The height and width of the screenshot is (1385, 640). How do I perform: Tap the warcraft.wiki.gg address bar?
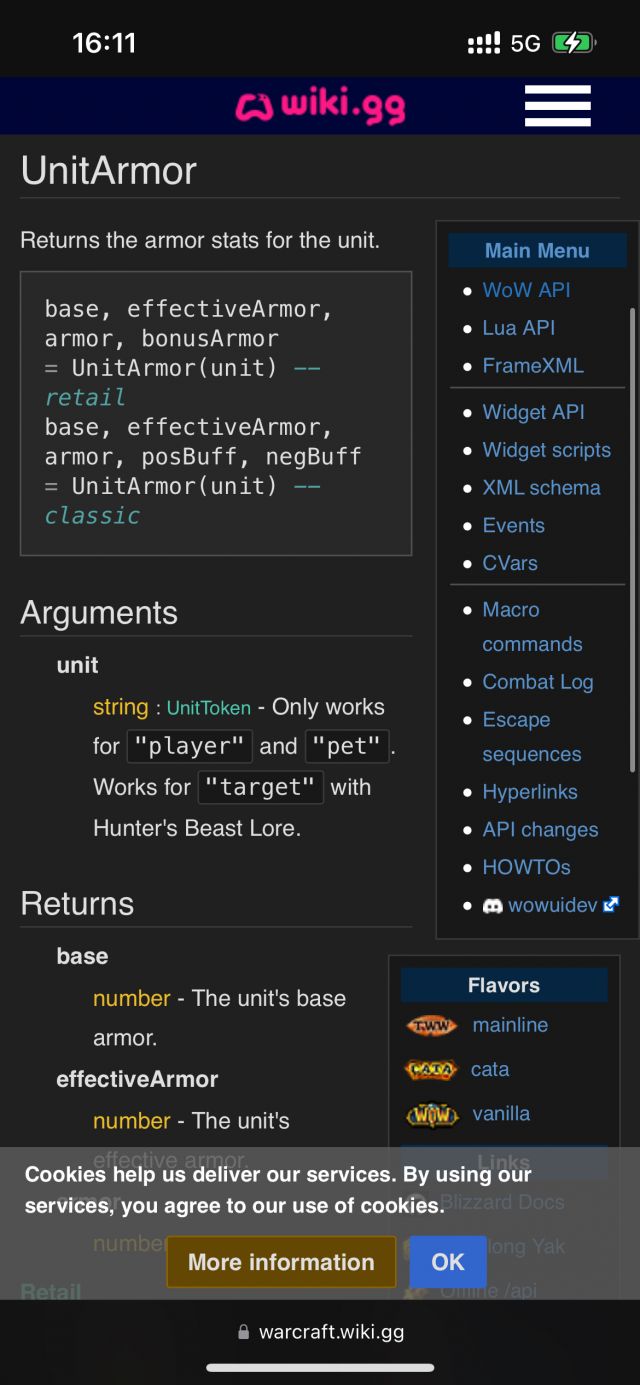pyautogui.click(x=331, y=1332)
